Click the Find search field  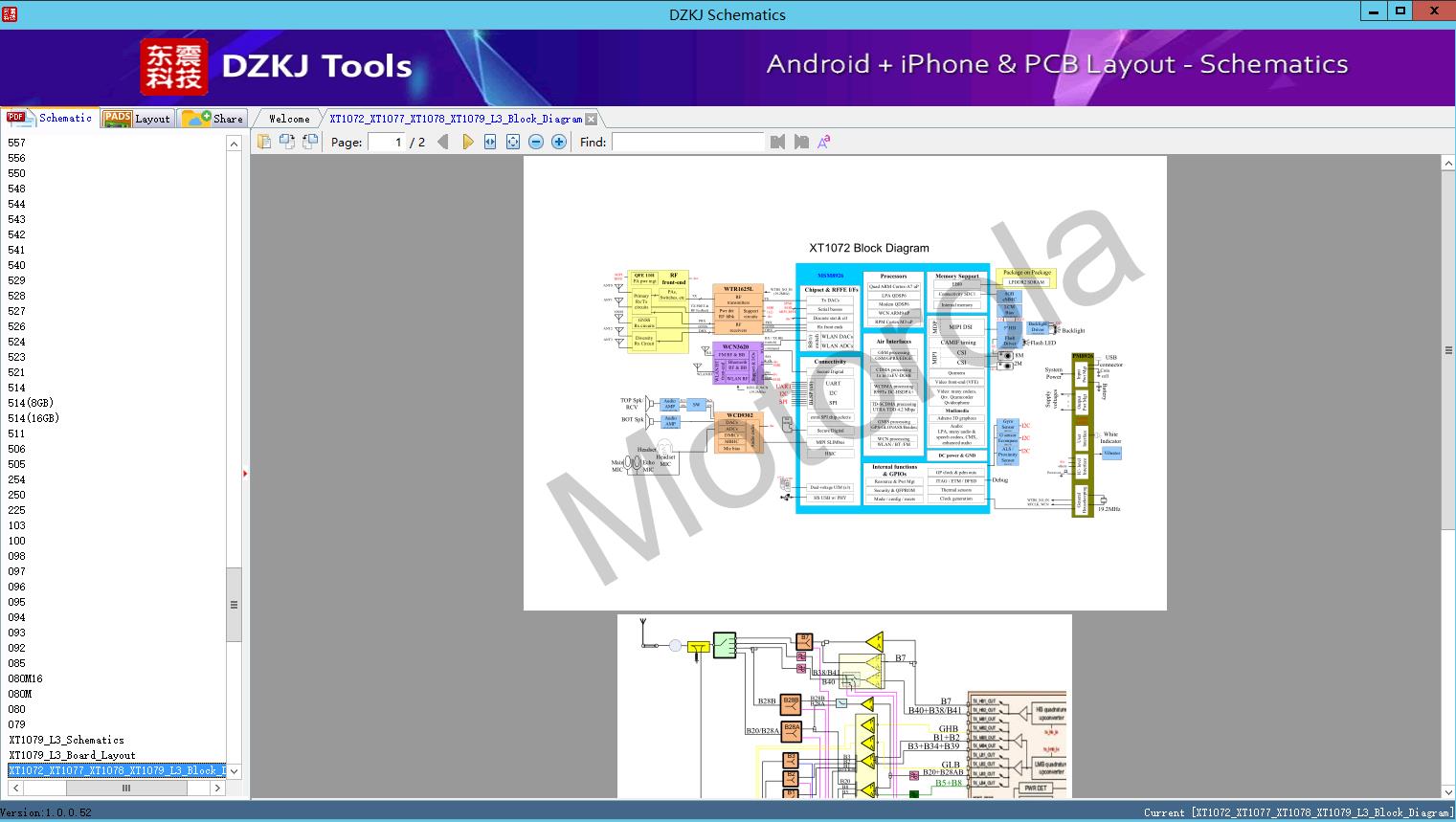click(688, 142)
